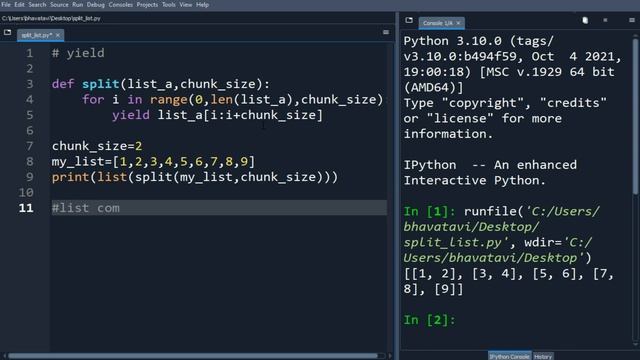This screenshot has width=640, height=360.
Task: Click the 'yield list_a[i:i+chunk_size]' line
Action: pos(217,115)
